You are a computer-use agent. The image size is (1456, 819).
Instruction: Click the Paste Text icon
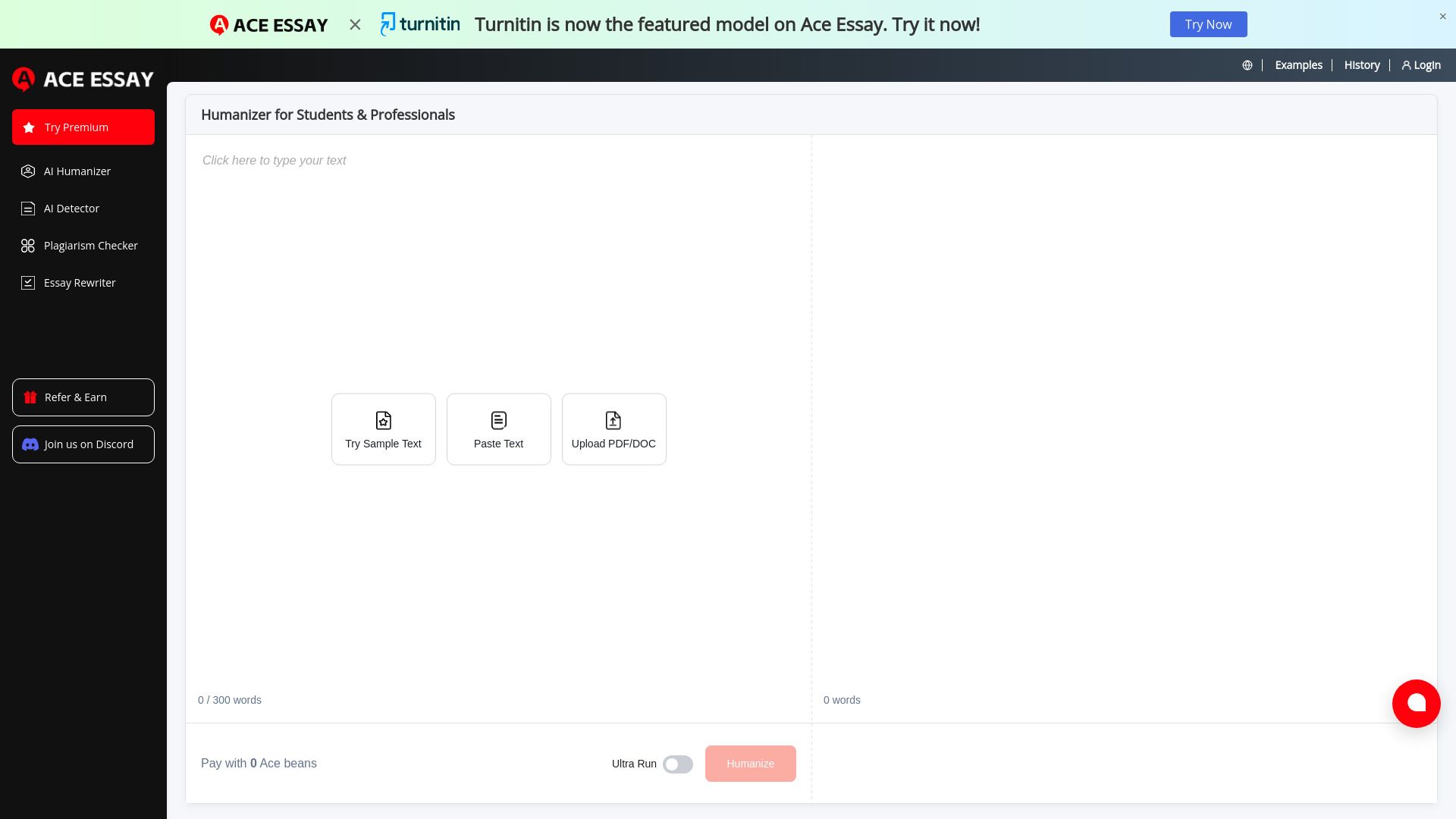498,420
